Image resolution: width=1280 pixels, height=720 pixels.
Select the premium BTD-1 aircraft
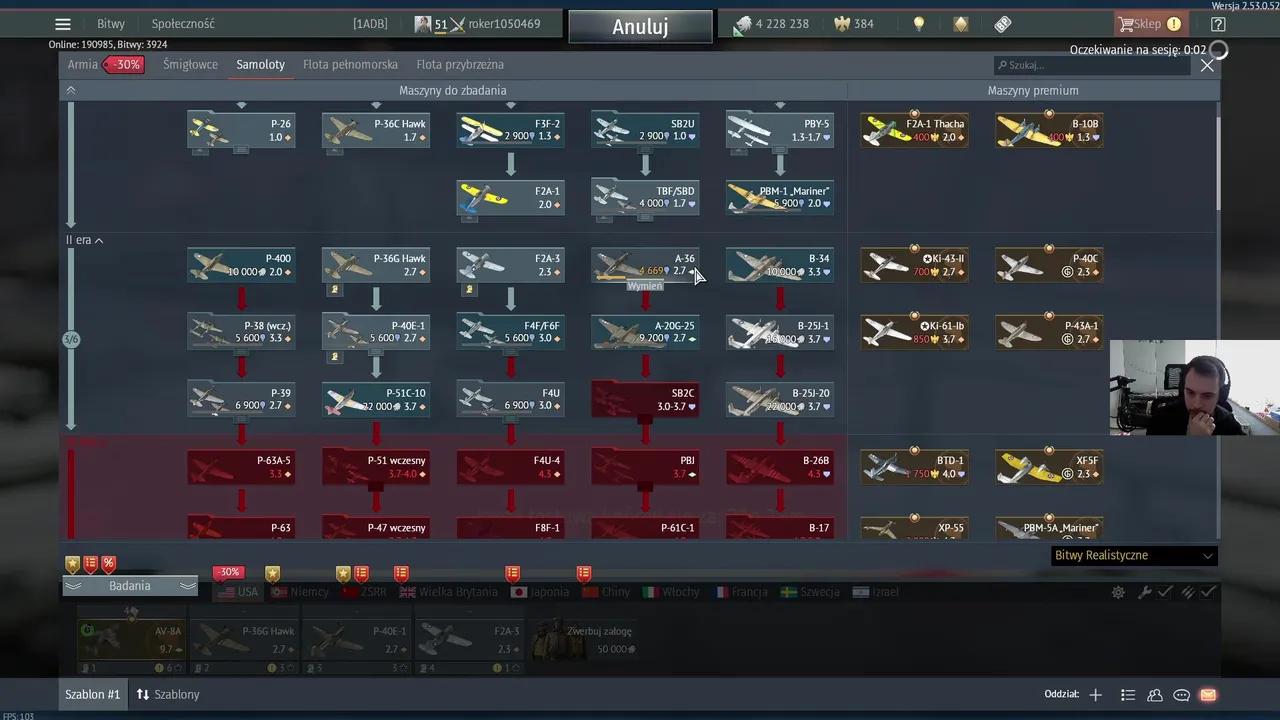point(914,467)
